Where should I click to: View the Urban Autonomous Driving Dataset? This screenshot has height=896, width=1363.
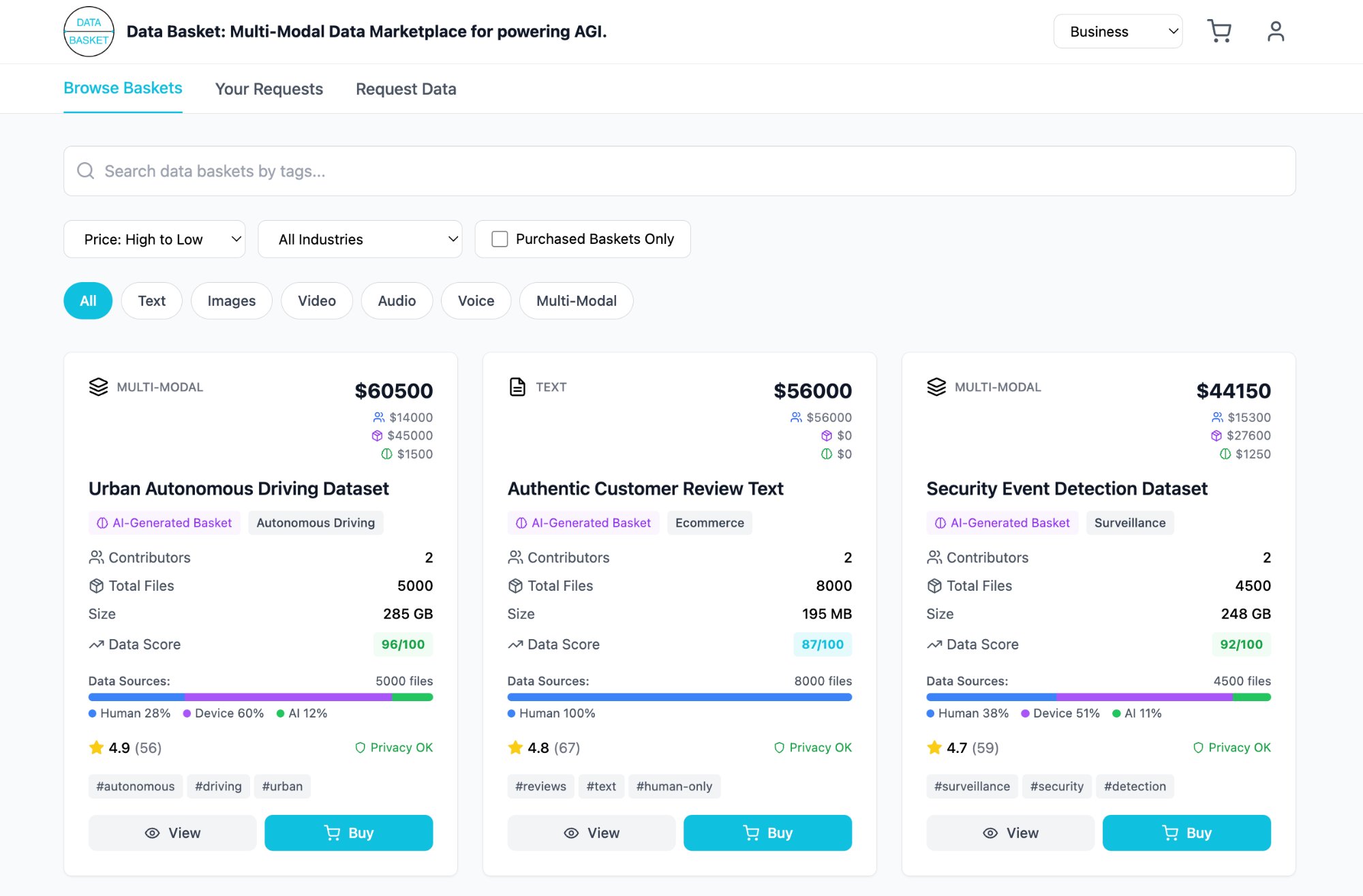(172, 832)
